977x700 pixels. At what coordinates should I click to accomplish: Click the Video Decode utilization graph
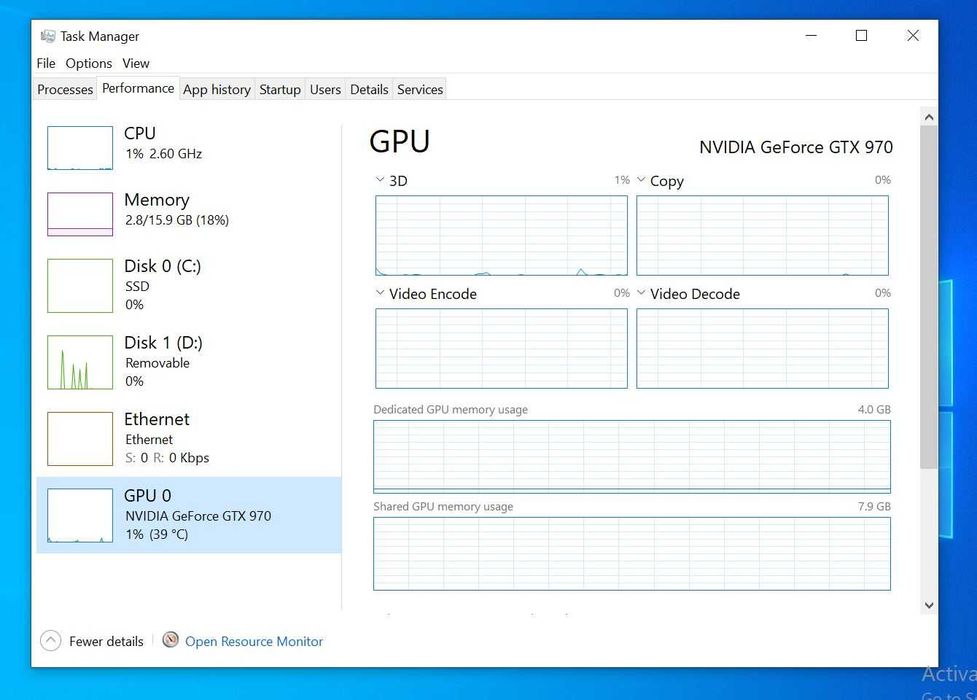(x=762, y=348)
